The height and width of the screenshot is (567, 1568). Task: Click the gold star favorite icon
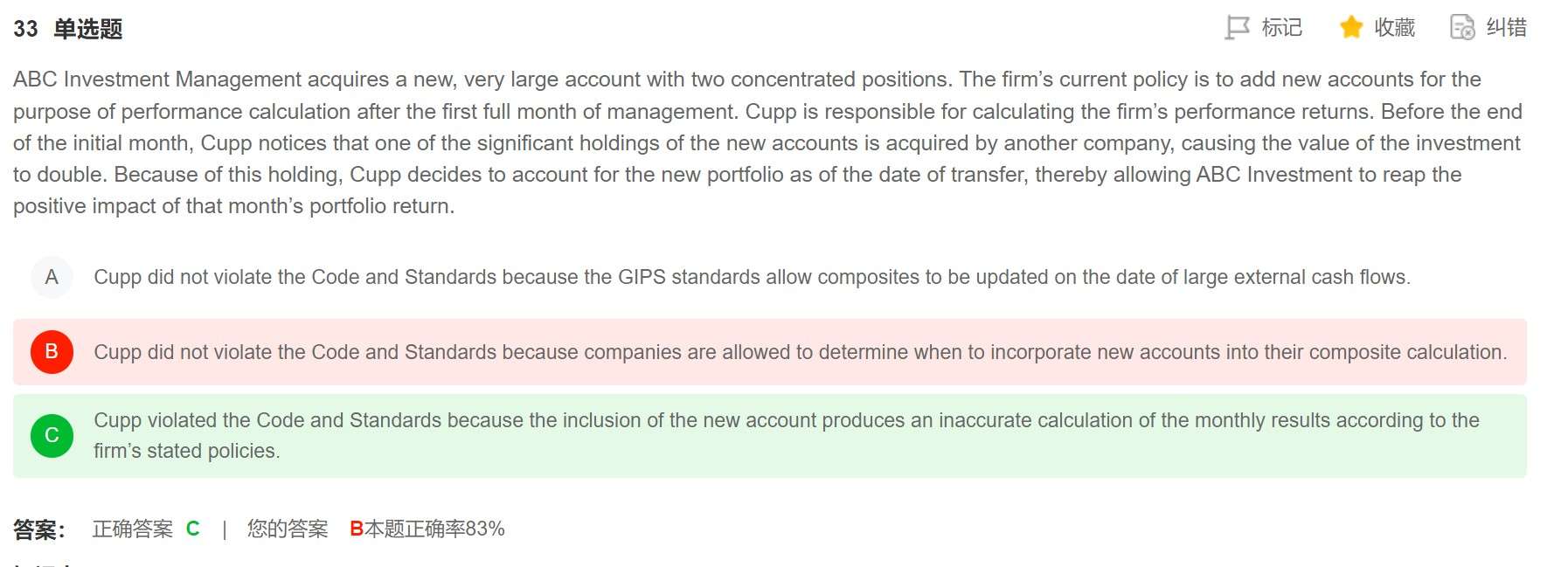1350,28
